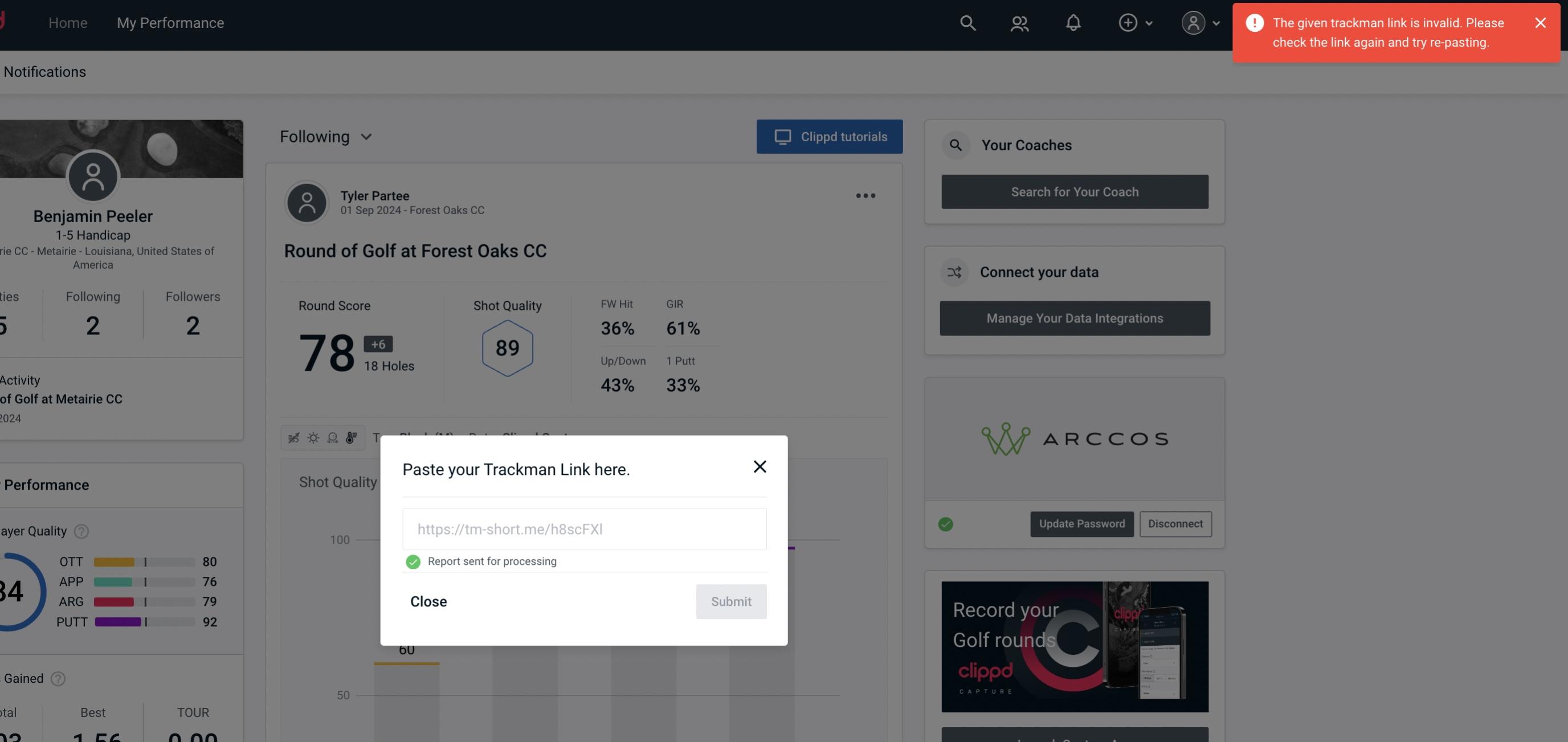Screen dimensions: 1568x742
Task: Click the Search for Your Coach button
Action: (1075, 191)
